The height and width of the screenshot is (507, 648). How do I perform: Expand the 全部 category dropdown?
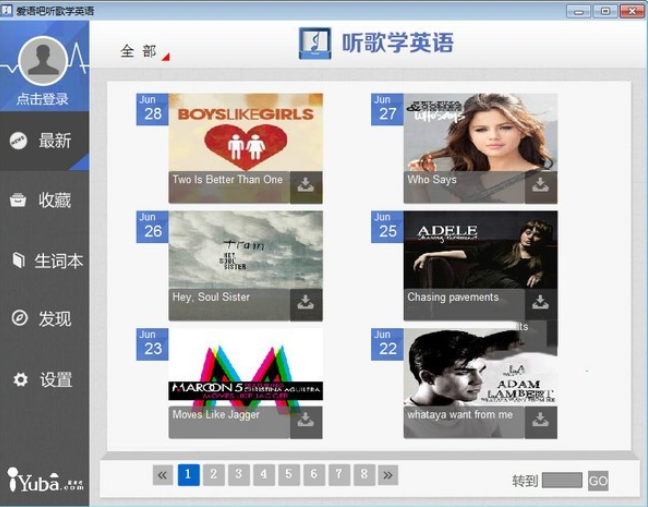[144, 52]
